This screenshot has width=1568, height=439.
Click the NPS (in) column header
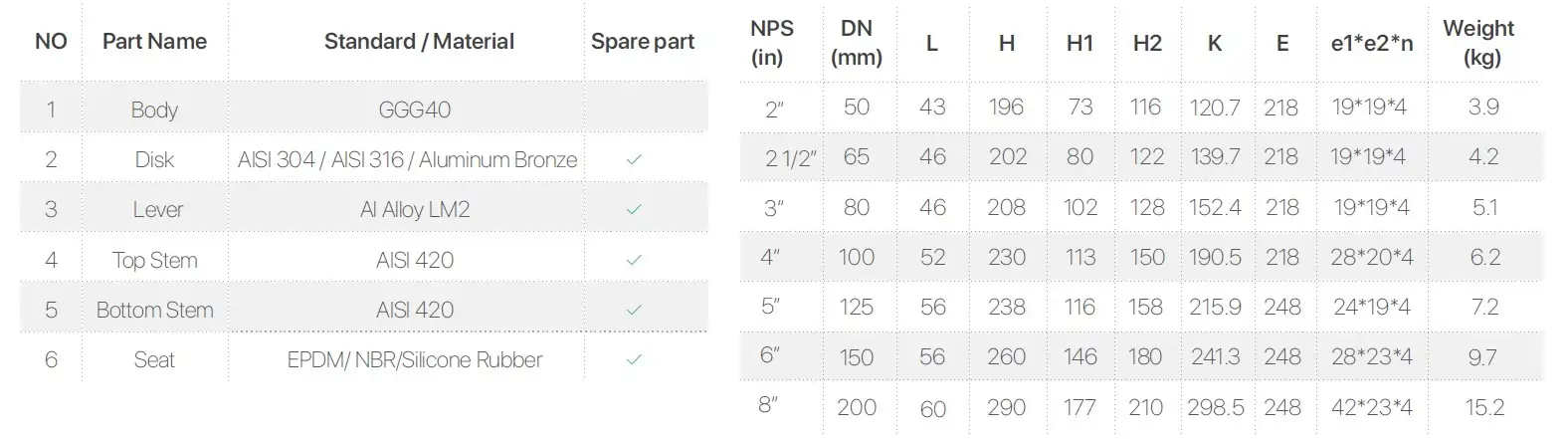pyautogui.click(x=771, y=43)
